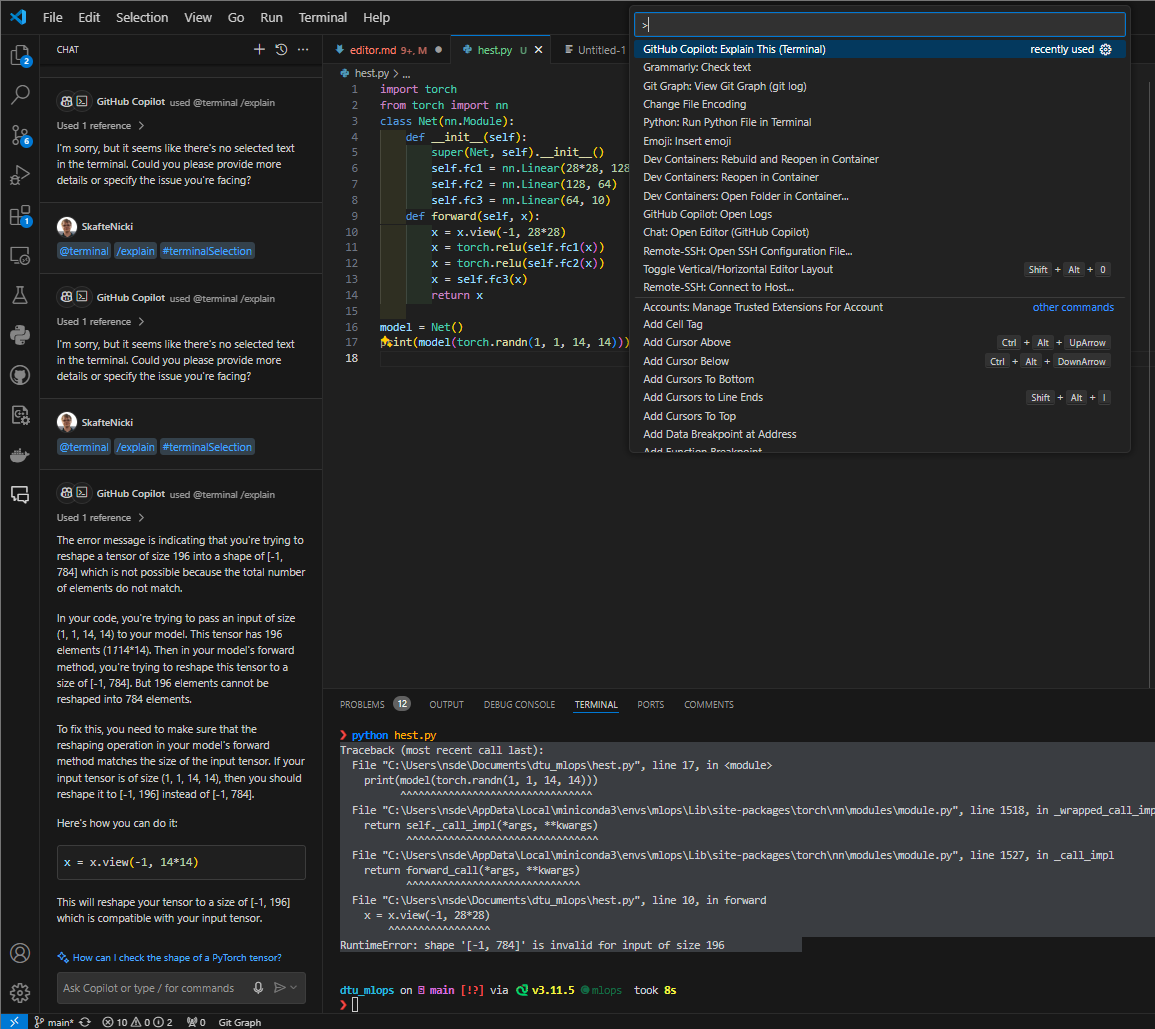Click the Ask Copilot chat input field
1155x1029 pixels.
pyautogui.click(x=150, y=988)
